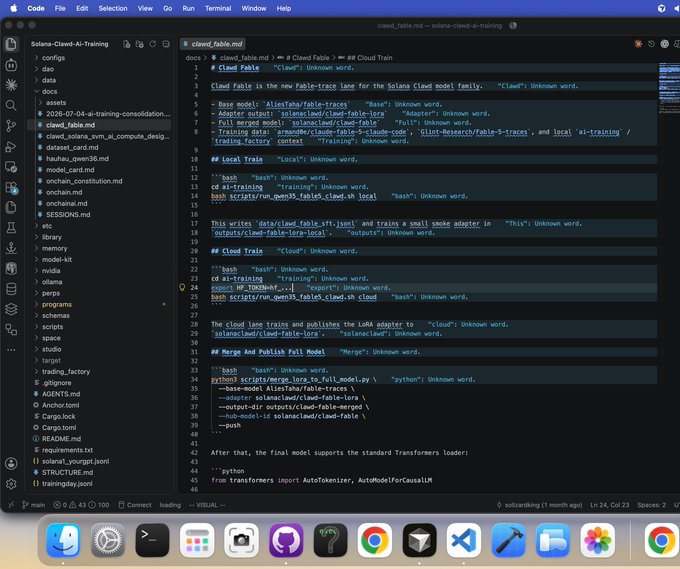Click the history clock icon in editor toolbar

(x=651, y=44)
